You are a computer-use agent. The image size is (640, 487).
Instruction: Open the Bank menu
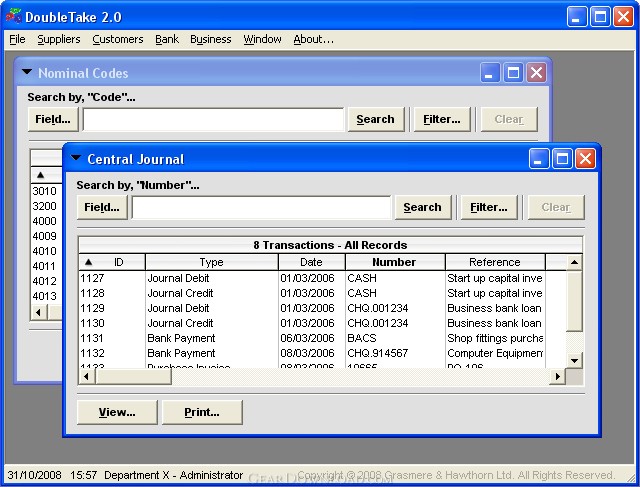pos(167,39)
